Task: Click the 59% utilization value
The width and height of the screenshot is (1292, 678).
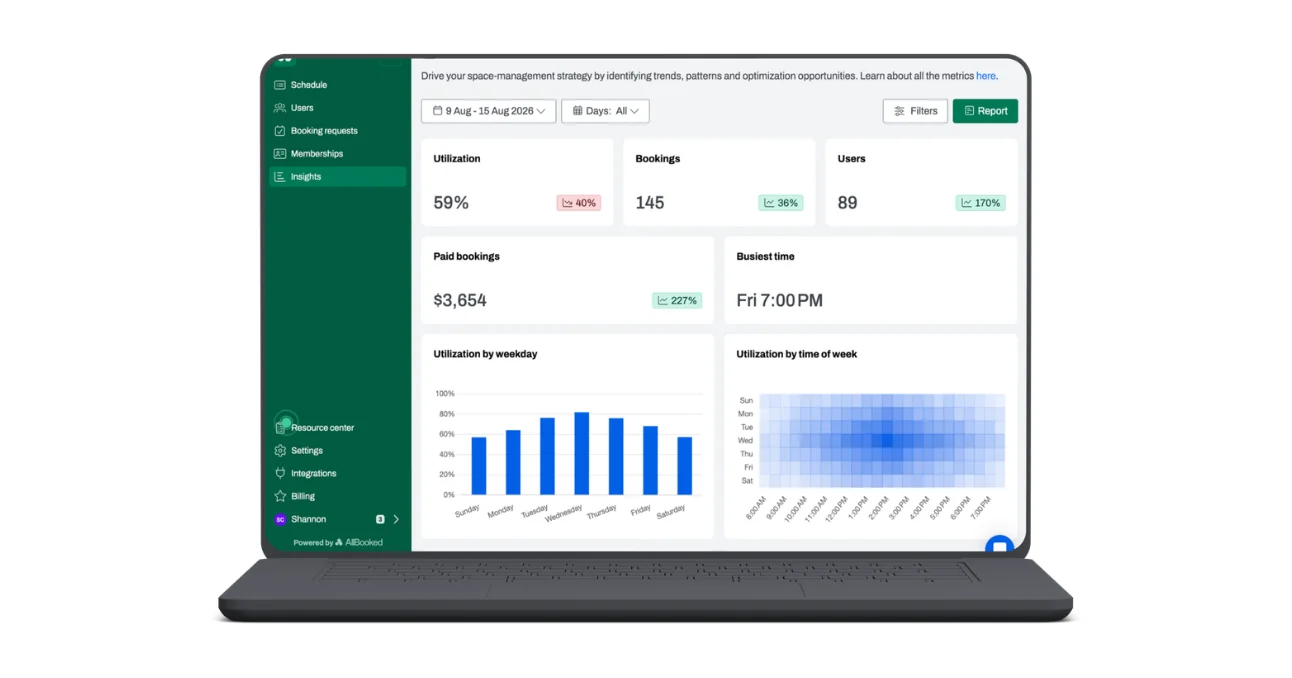Action: pos(451,203)
